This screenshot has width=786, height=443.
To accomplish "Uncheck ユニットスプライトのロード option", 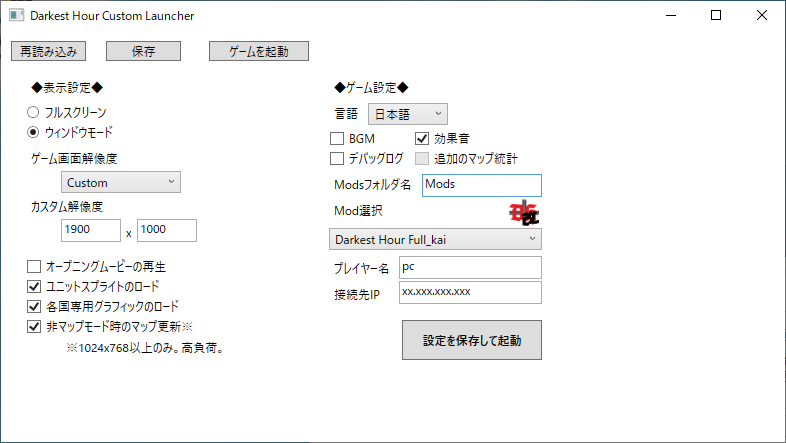I will tap(35, 287).
